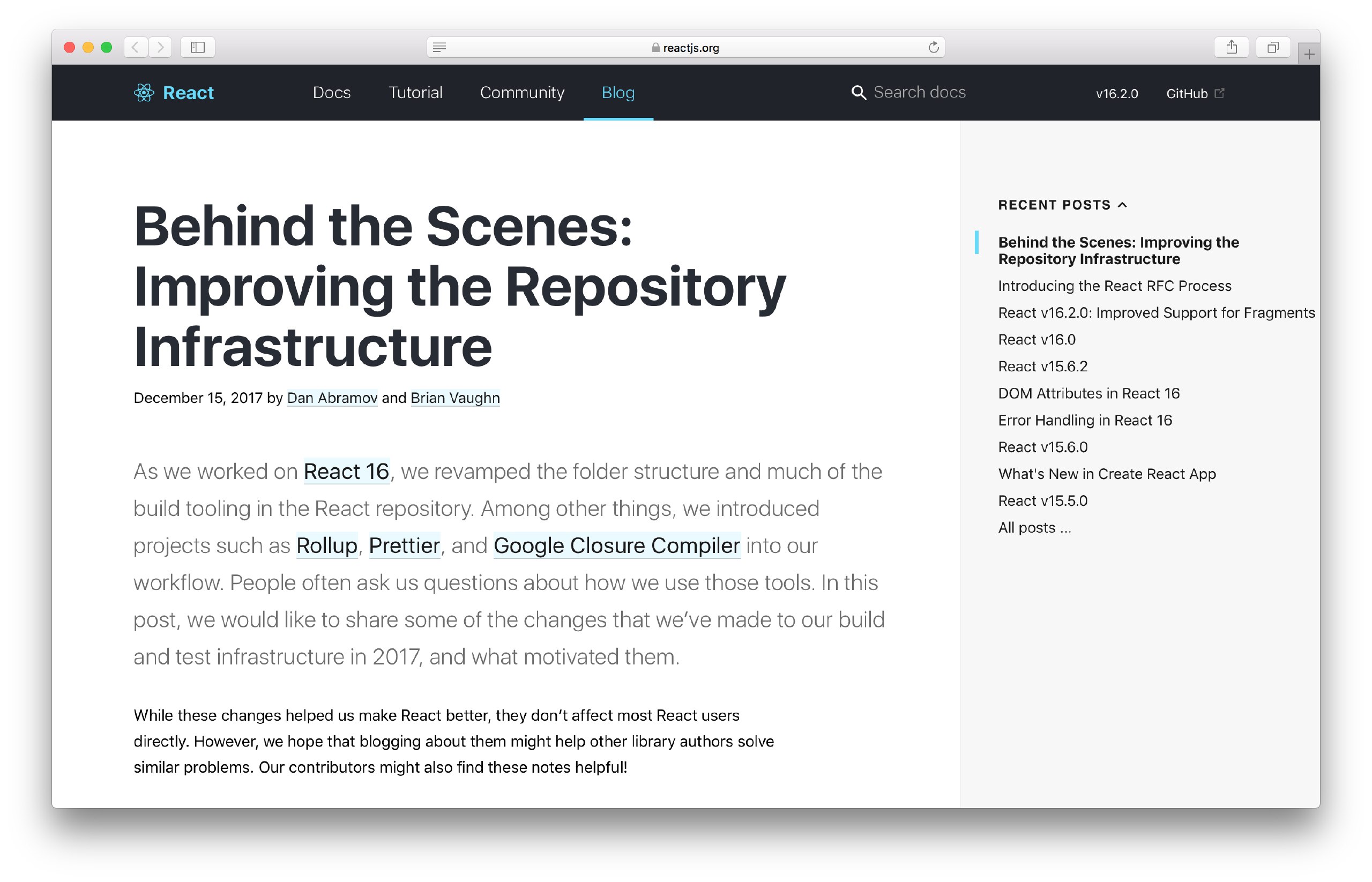Open the Docs navigation item
This screenshot has height=882, width=1372.
[332, 93]
